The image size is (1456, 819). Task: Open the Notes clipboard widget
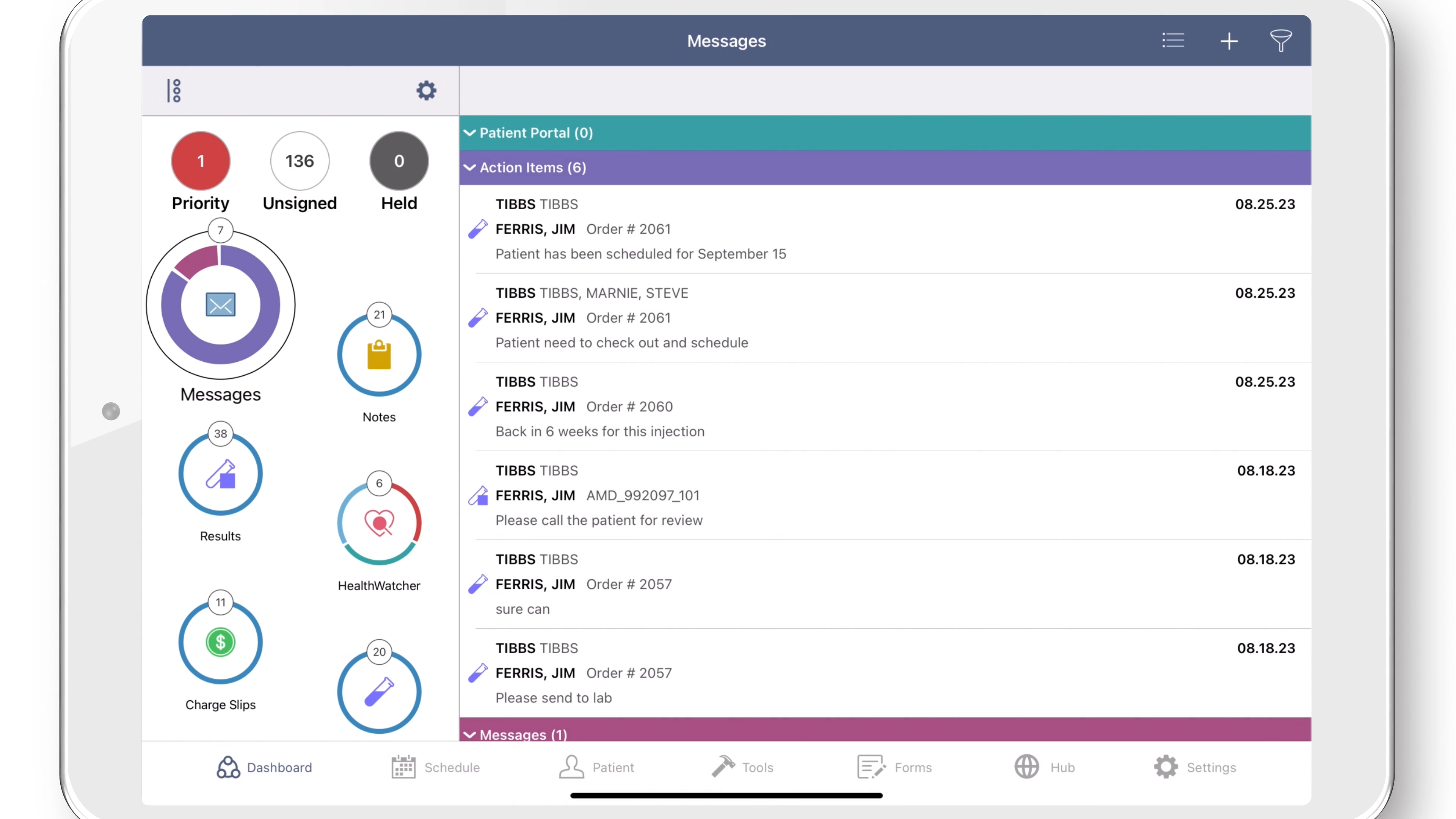[379, 355]
